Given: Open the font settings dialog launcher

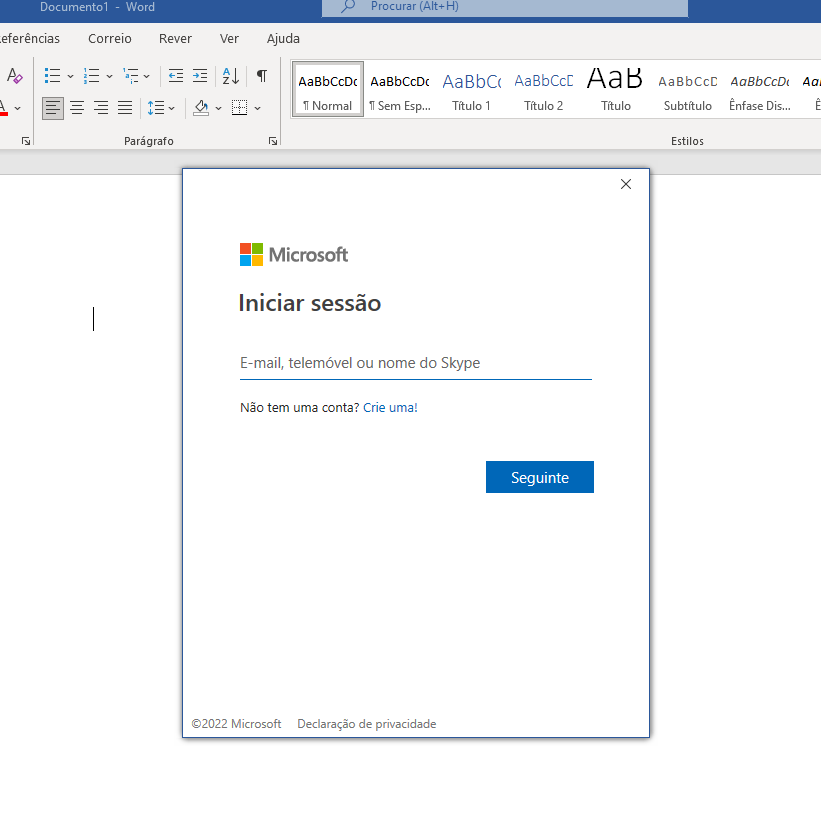Looking at the screenshot, I should click(26, 141).
